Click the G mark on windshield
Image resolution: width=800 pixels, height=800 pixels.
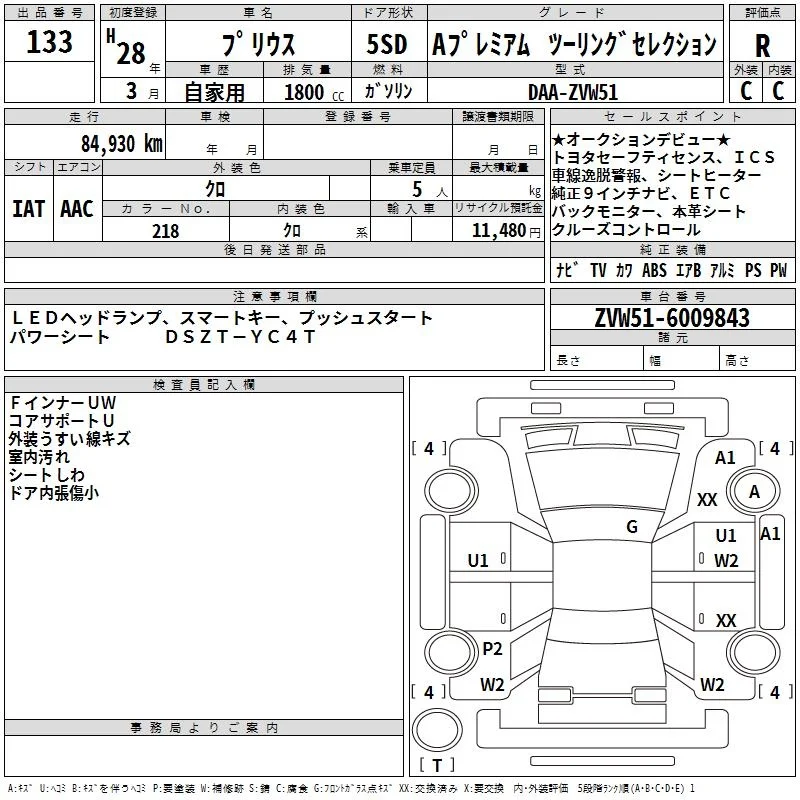(x=632, y=527)
